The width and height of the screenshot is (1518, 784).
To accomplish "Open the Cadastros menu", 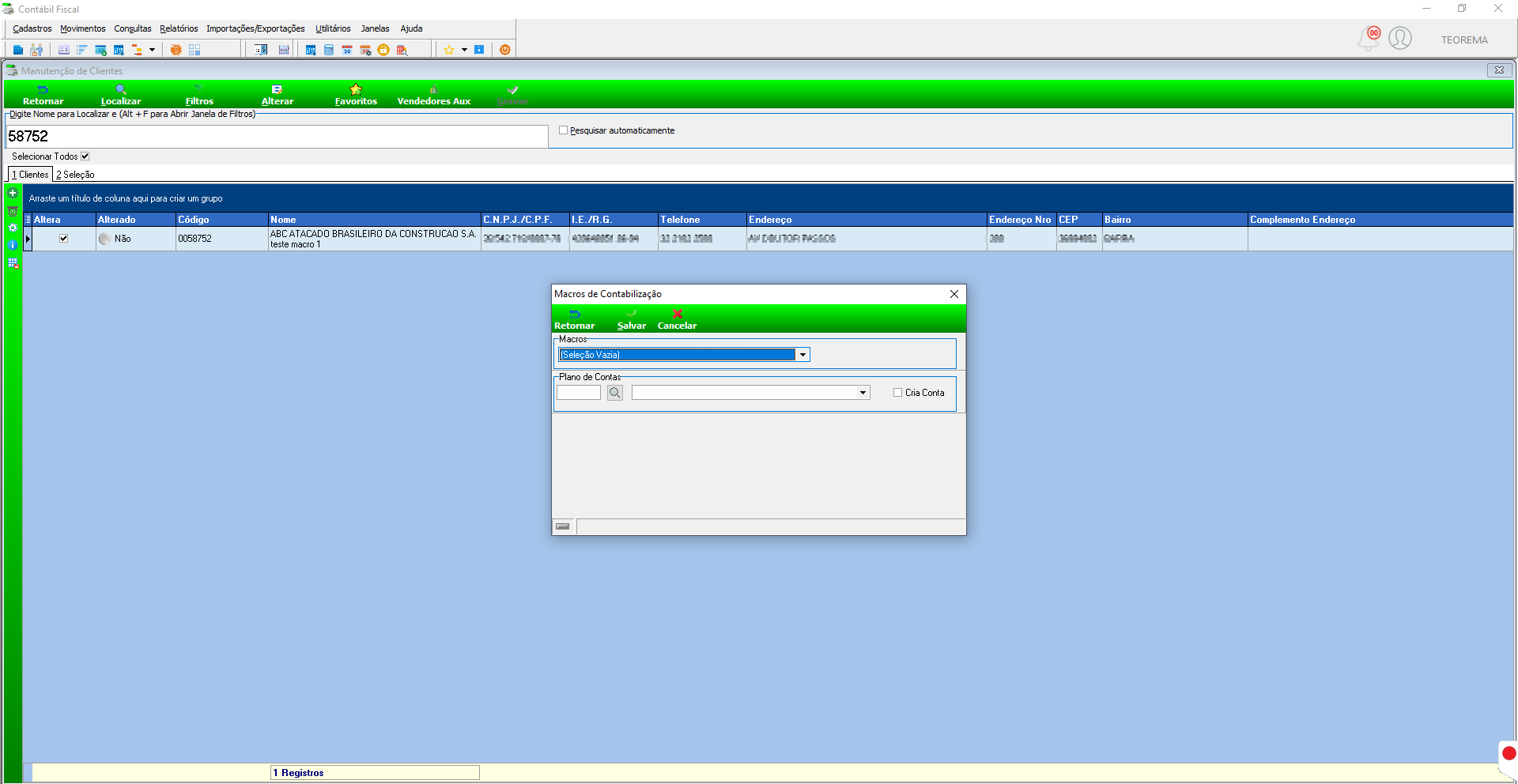I will 32,28.
